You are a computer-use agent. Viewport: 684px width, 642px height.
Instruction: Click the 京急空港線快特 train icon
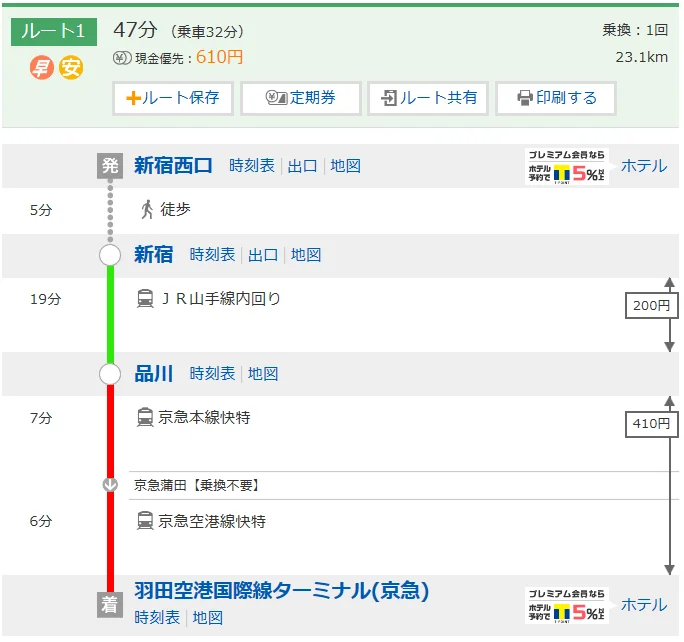point(145,521)
